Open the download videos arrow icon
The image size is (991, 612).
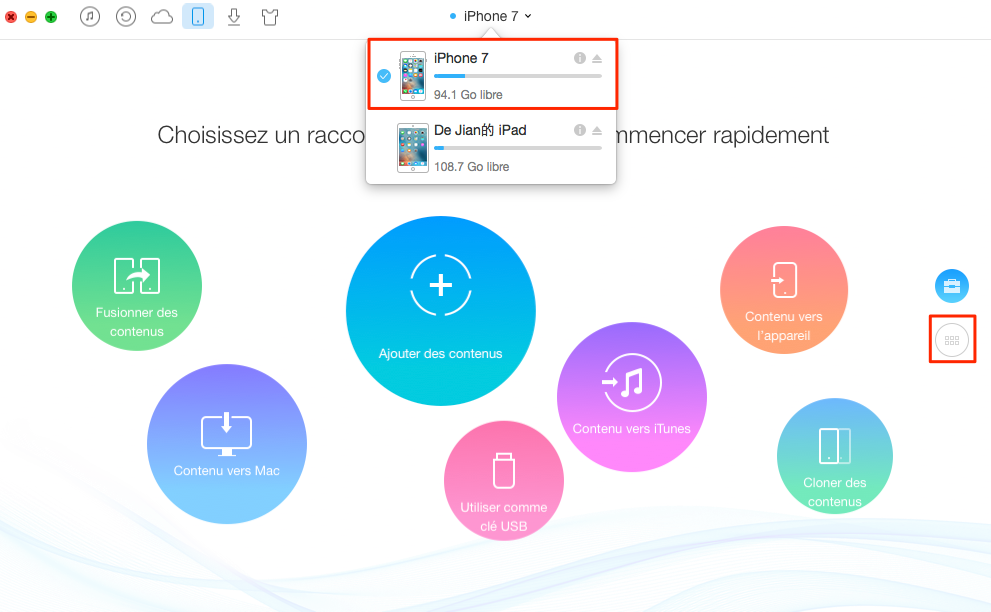(x=234, y=16)
